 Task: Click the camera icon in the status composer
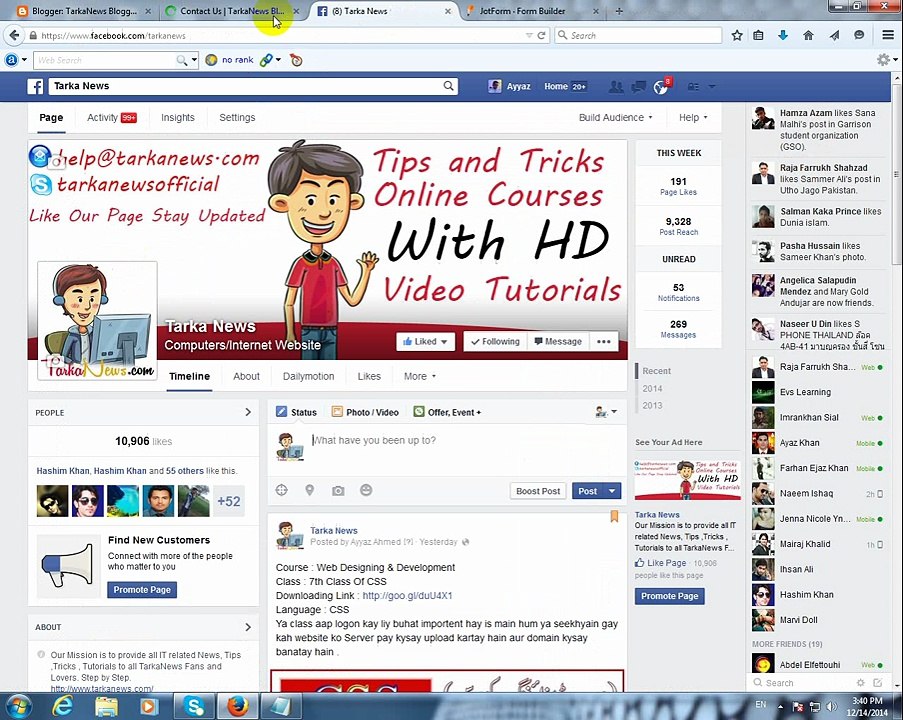coord(338,490)
